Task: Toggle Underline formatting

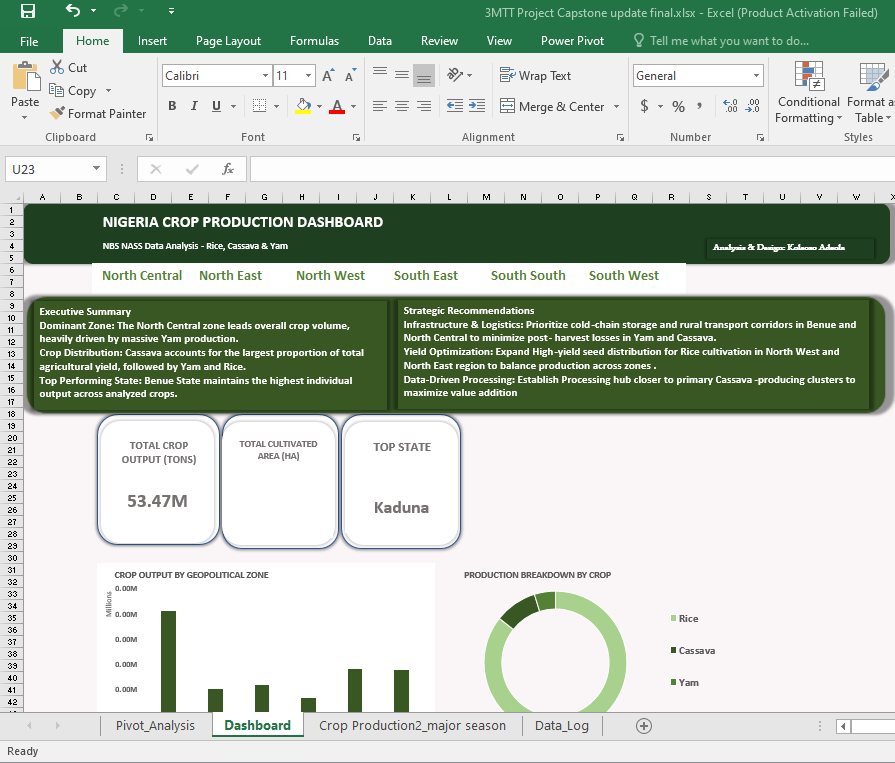Action: 216,106
